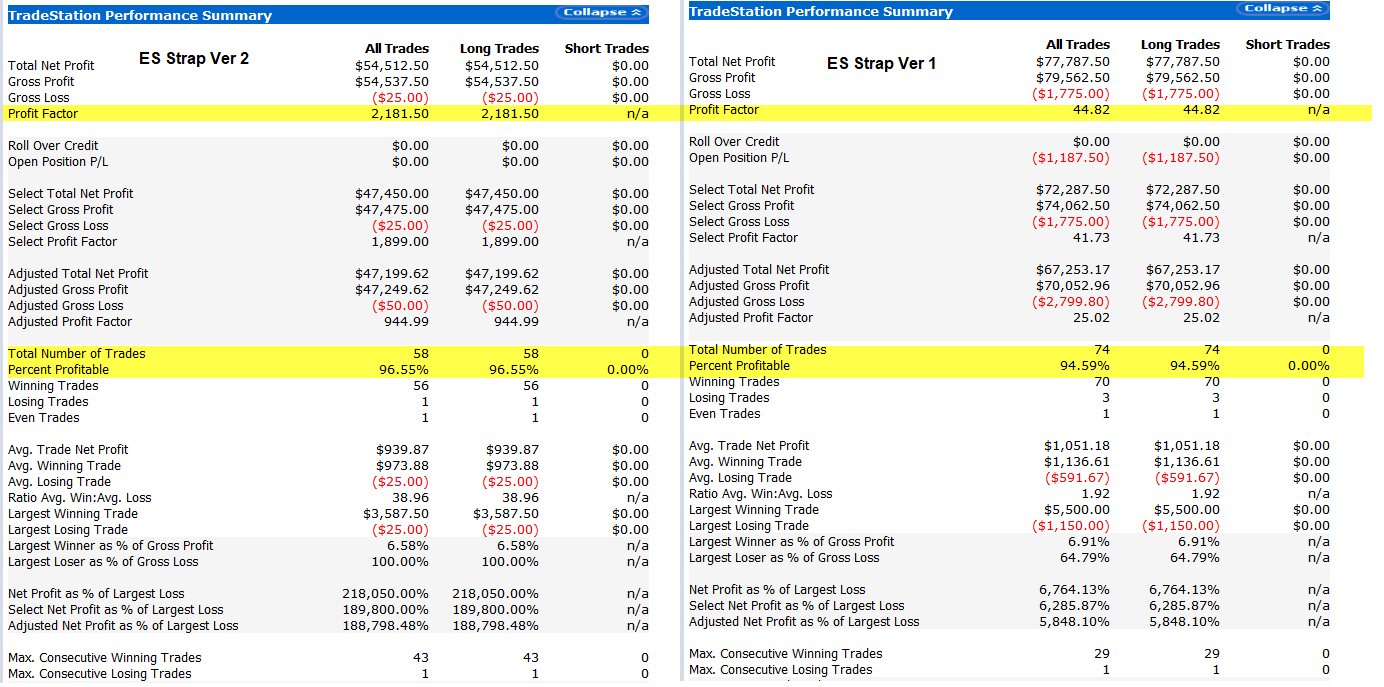Collapse the ES Strap Ver 2 performance summary
The image size is (1384, 687).
pos(602,13)
